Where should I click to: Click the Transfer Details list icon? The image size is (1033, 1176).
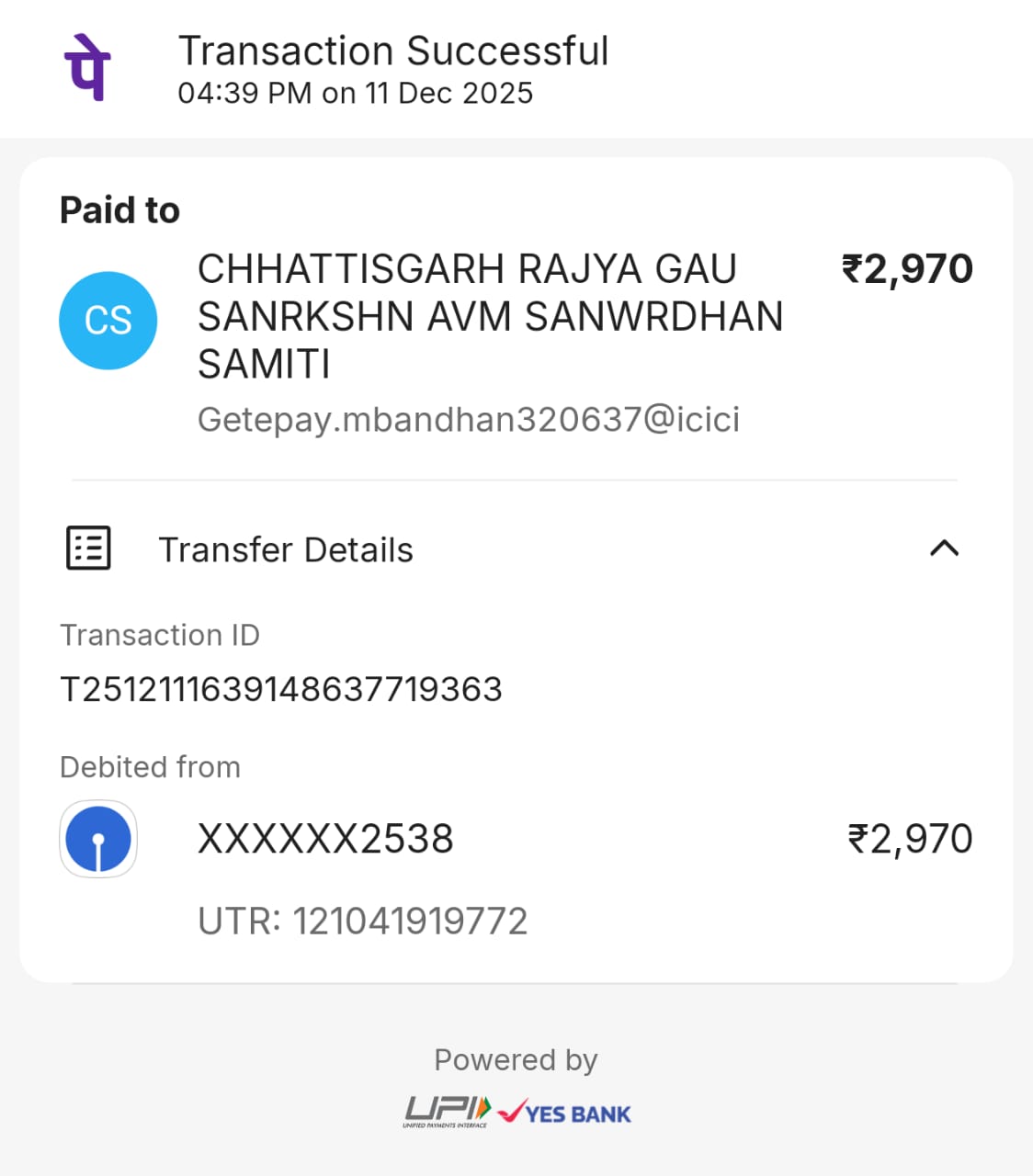pyautogui.click(x=88, y=548)
